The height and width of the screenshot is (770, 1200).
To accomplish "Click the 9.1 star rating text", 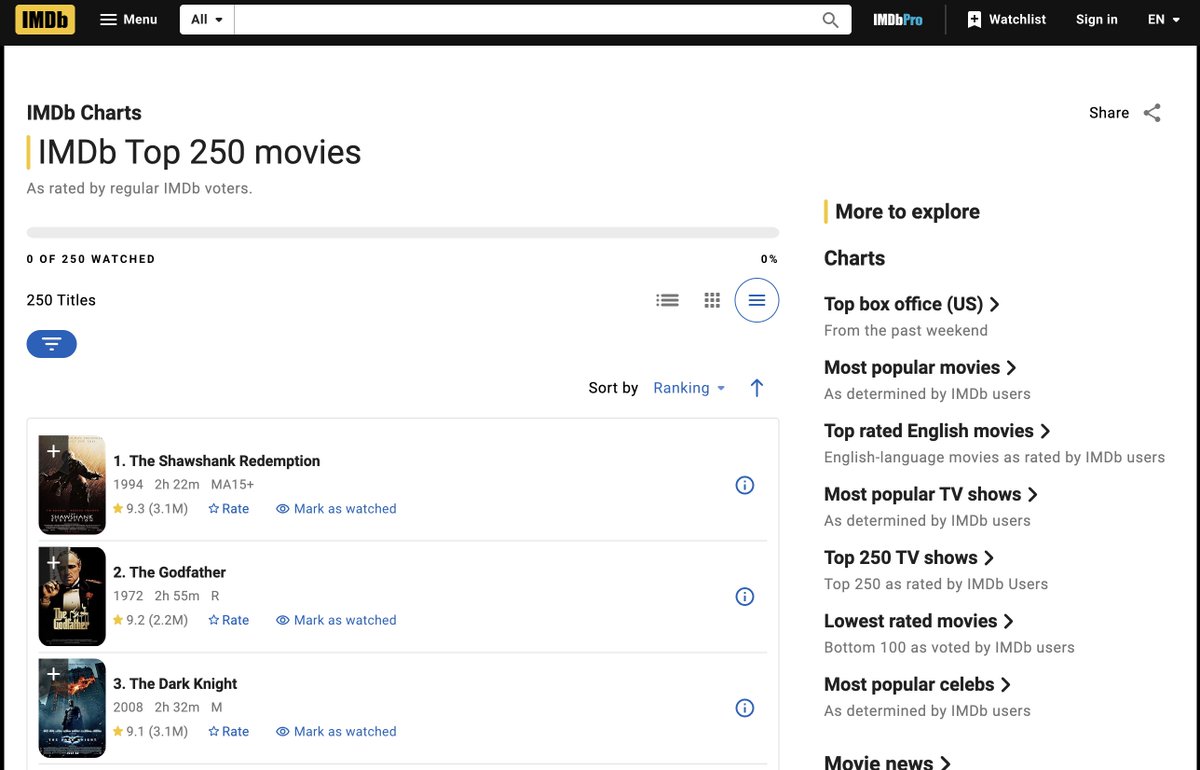I will click(x=150, y=732).
